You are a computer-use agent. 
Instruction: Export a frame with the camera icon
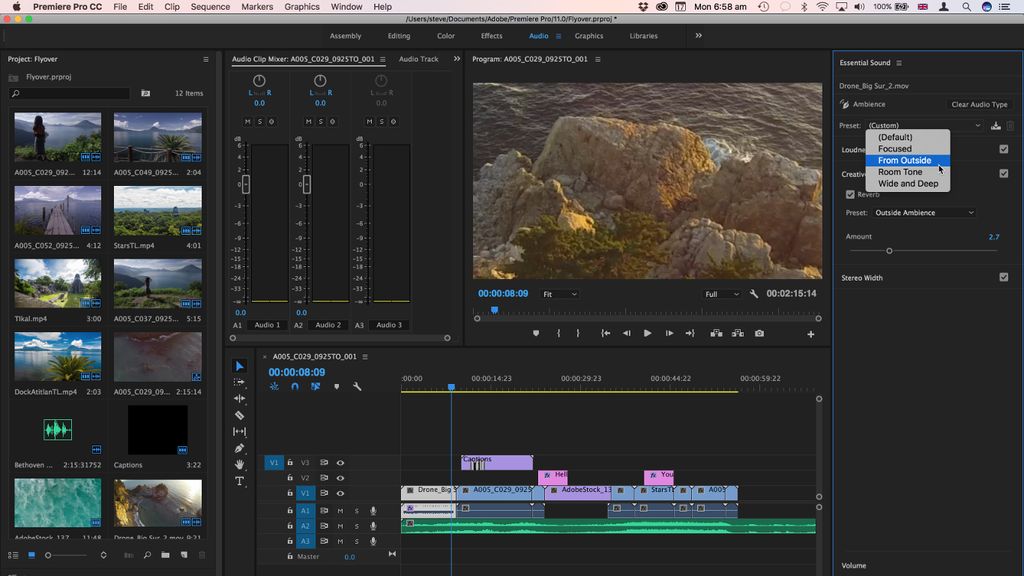point(759,333)
